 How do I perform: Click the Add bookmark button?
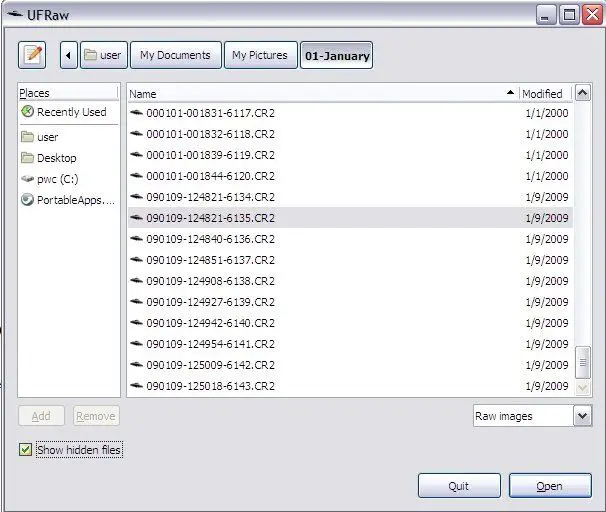[x=41, y=416]
